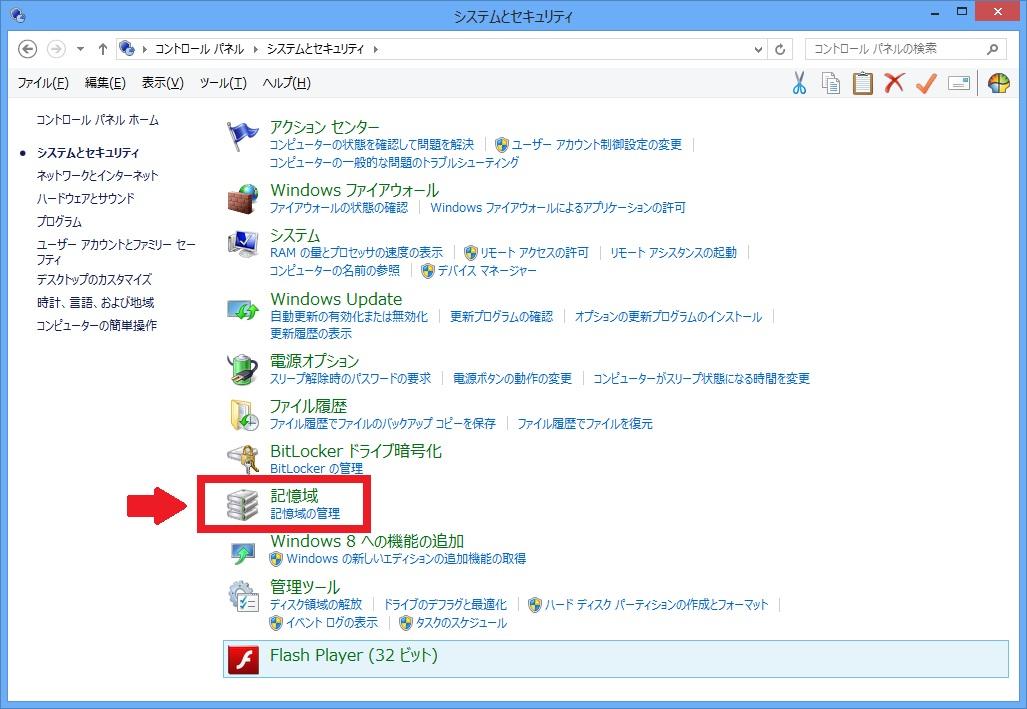
Task: Click イベント ログの表示 link
Action: point(332,623)
